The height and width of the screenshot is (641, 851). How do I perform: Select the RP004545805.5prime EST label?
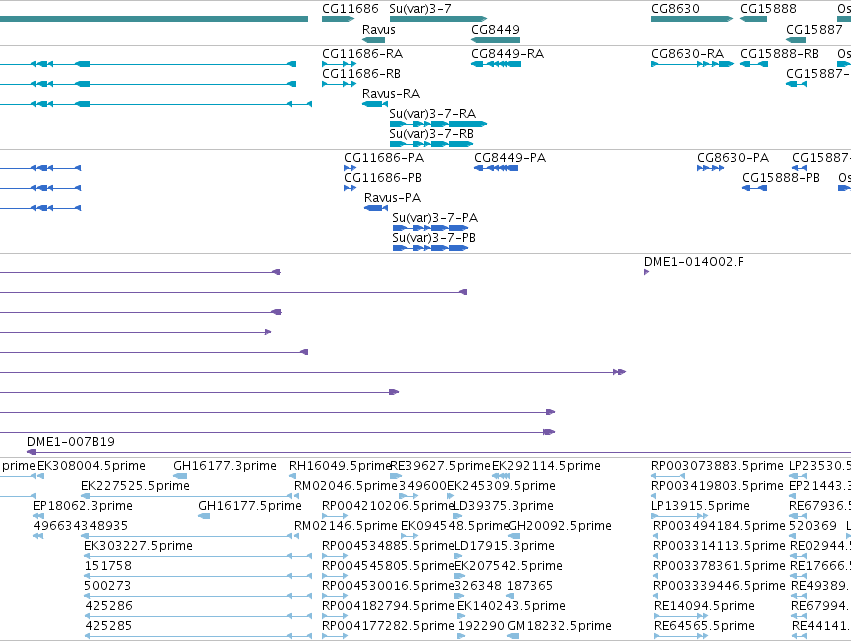tap(388, 566)
